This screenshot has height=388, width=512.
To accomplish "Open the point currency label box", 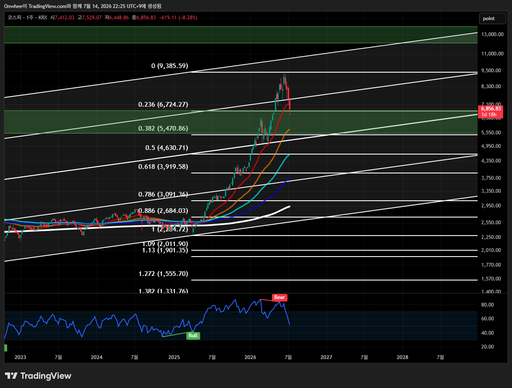I will point(492,19).
